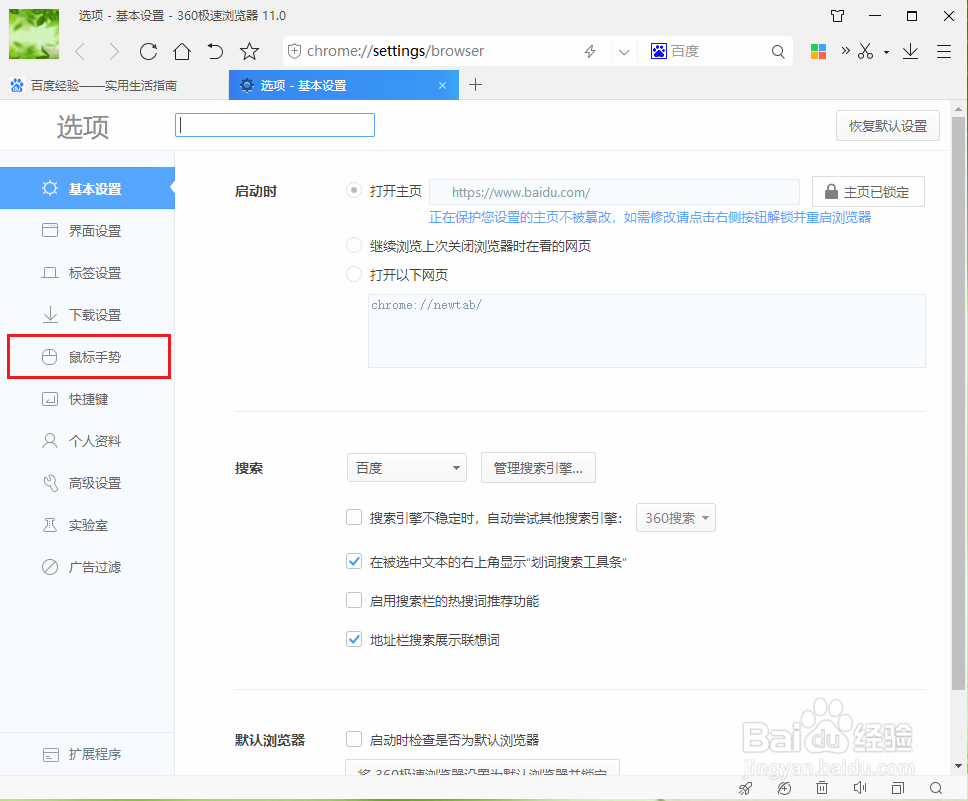Click the colorful apps grid icon in toolbar
This screenshot has height=801, width=968.
point(818,51)
